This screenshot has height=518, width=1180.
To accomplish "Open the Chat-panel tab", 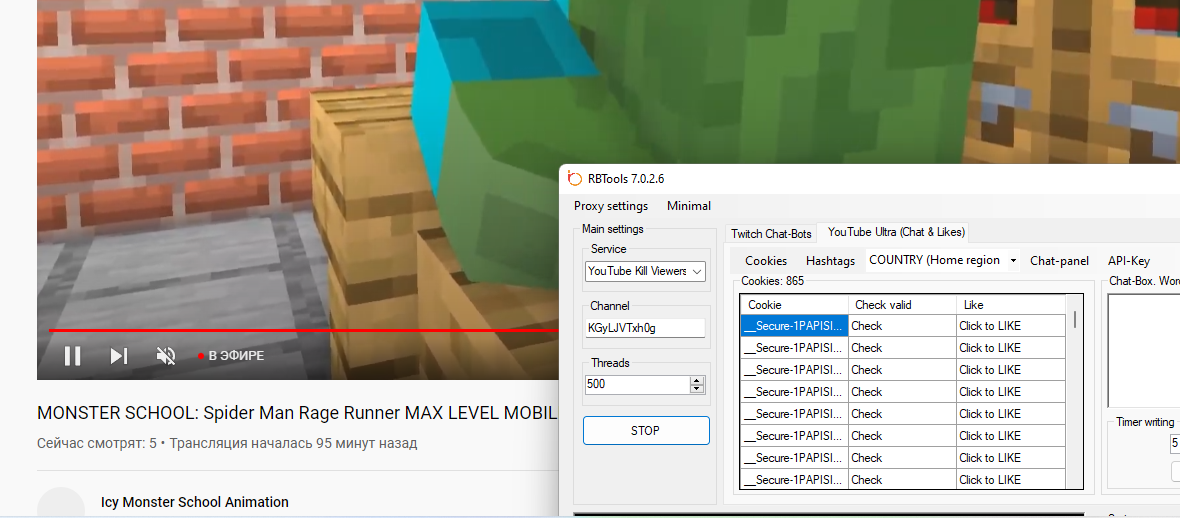I will pyautogui.click(x=1059, y=261).
